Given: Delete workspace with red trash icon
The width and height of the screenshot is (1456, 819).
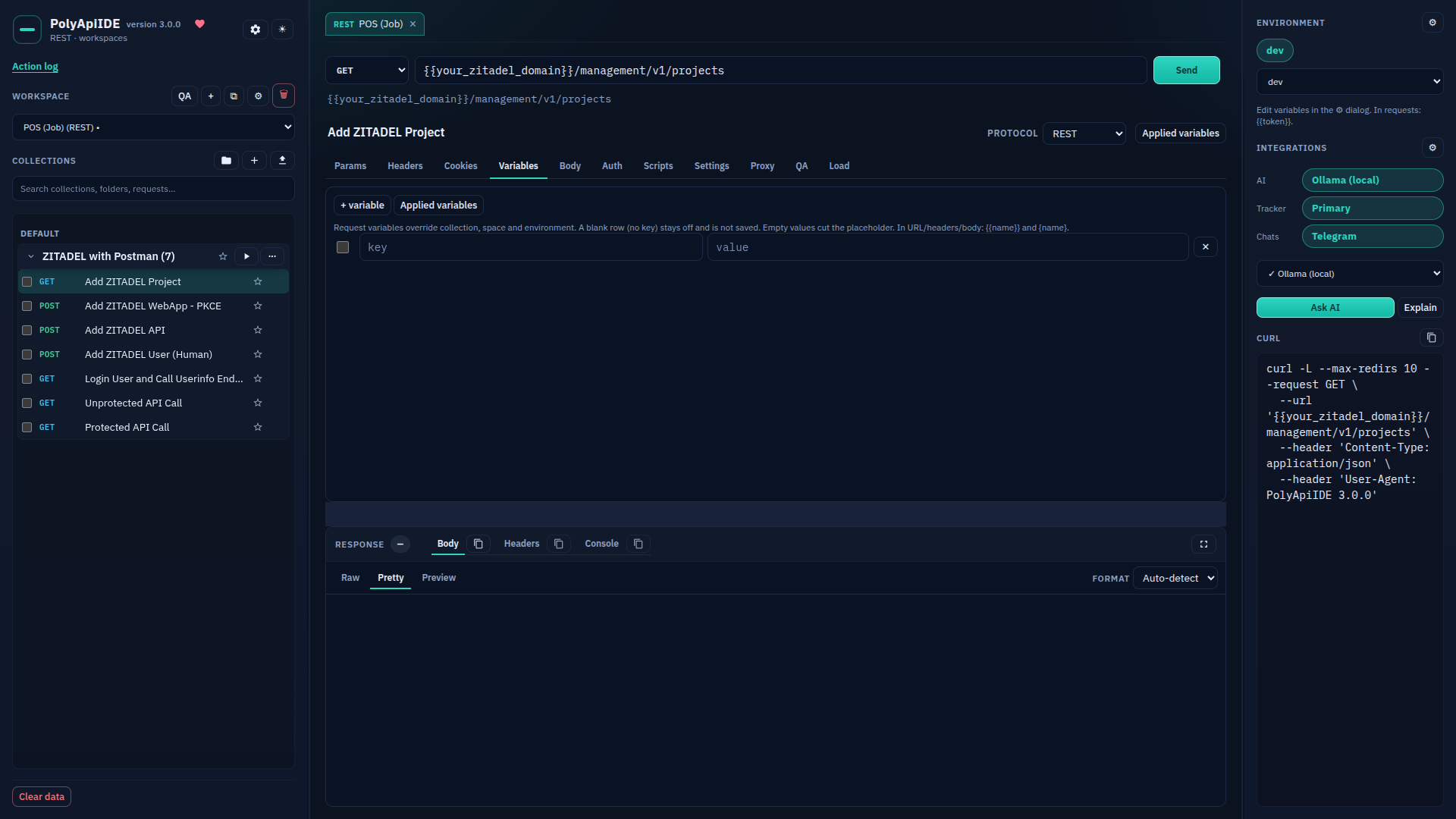Looking at the screenshot, I should point(284,96).
